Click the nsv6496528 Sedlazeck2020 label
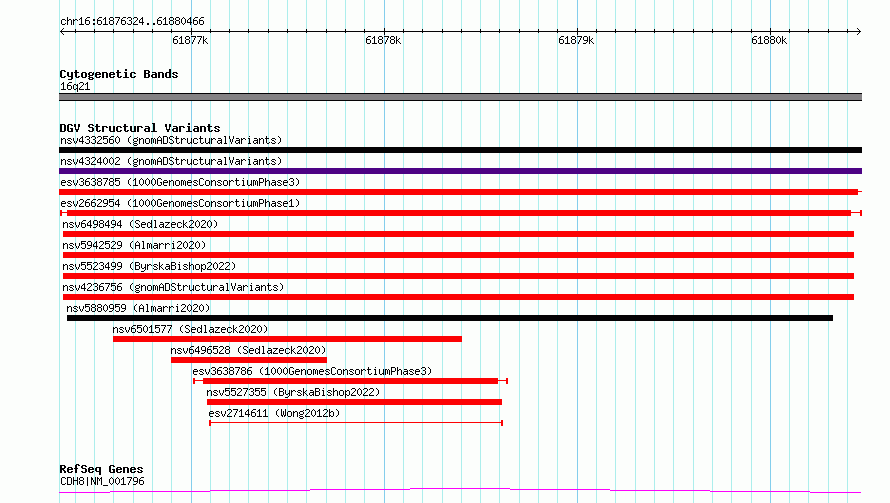 click(249, 350)
